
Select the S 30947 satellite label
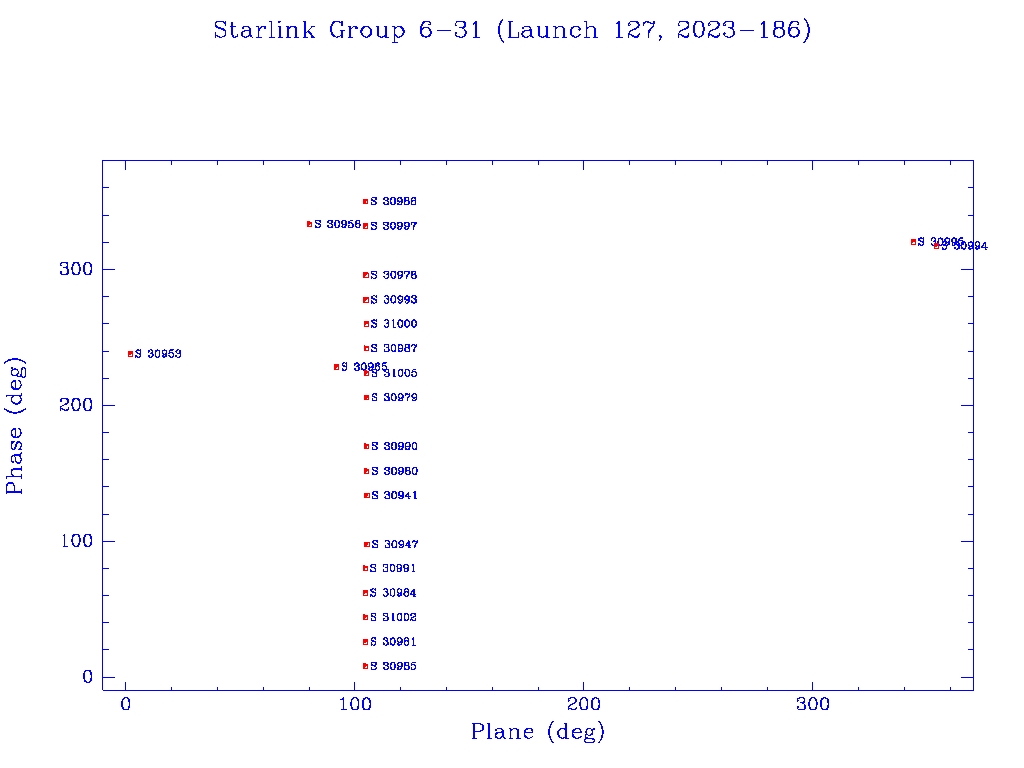coord(394,545)
